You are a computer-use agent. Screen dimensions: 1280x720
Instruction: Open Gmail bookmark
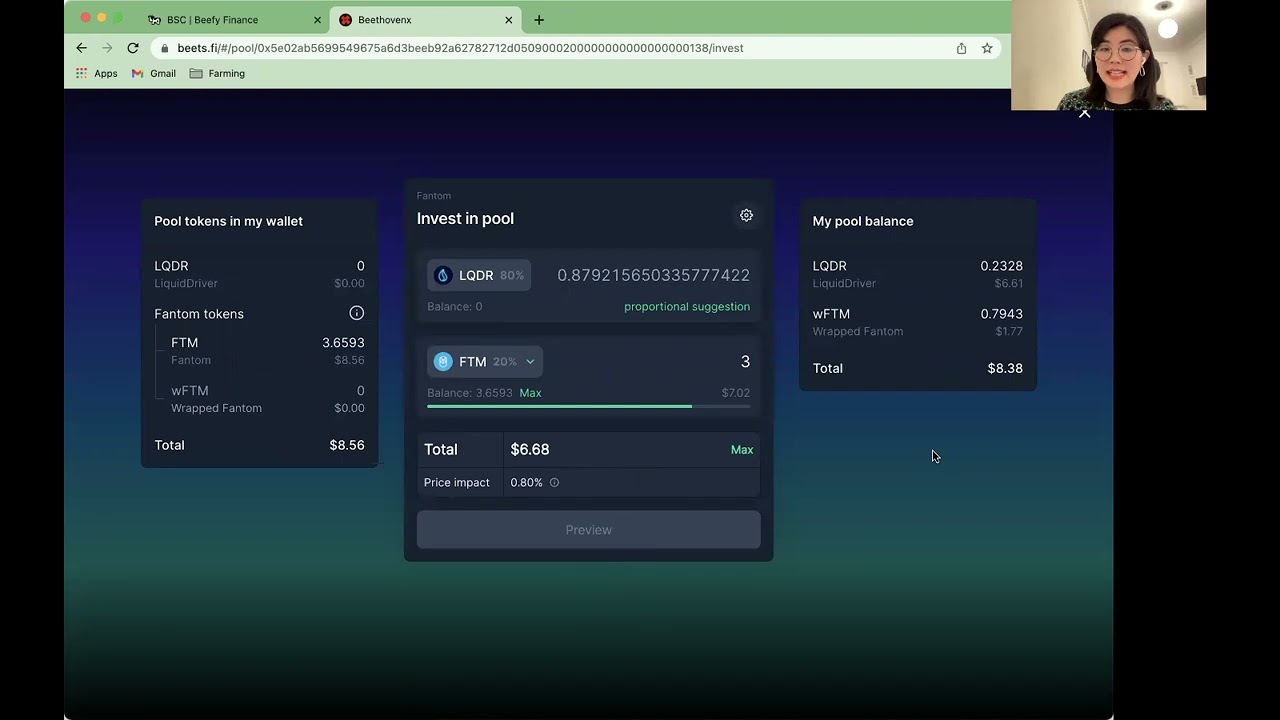pos(154,73)
